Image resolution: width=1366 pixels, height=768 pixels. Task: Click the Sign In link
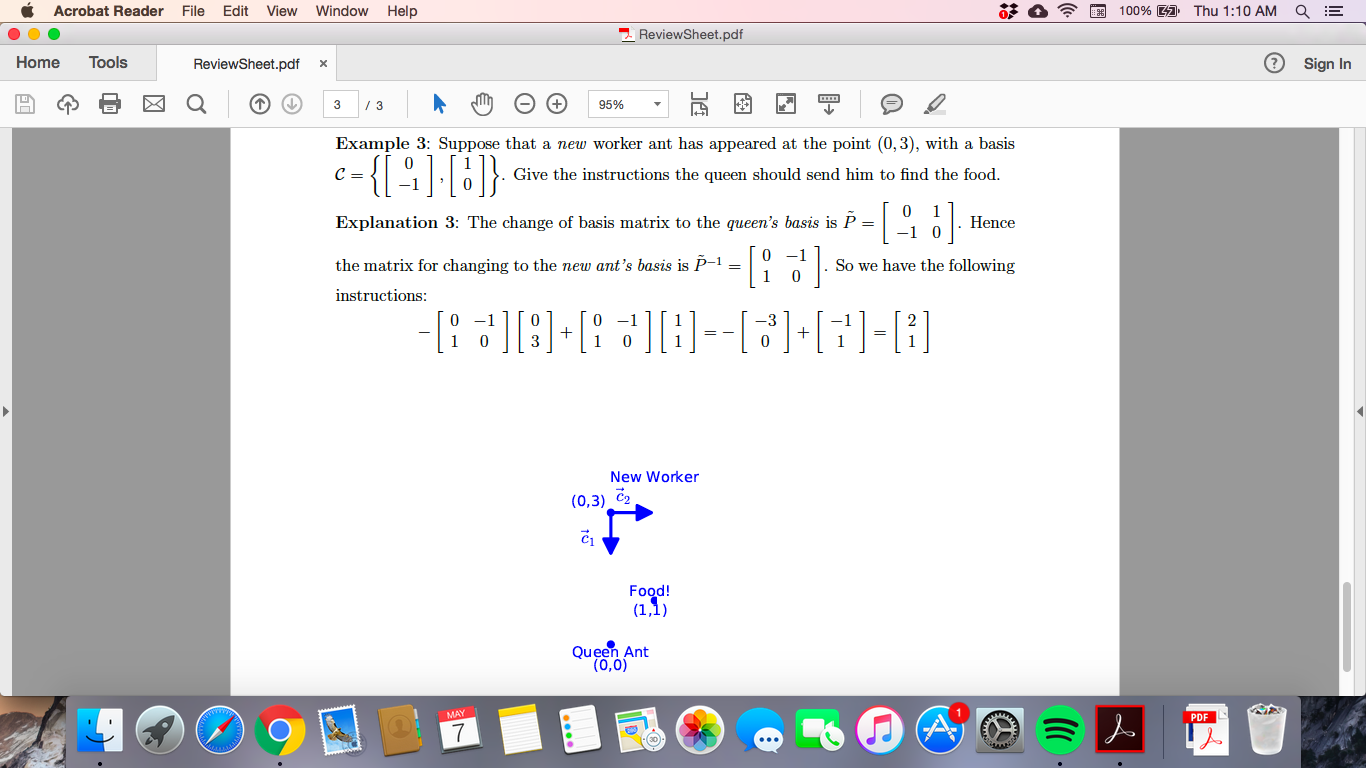[x=1327, y=62]
